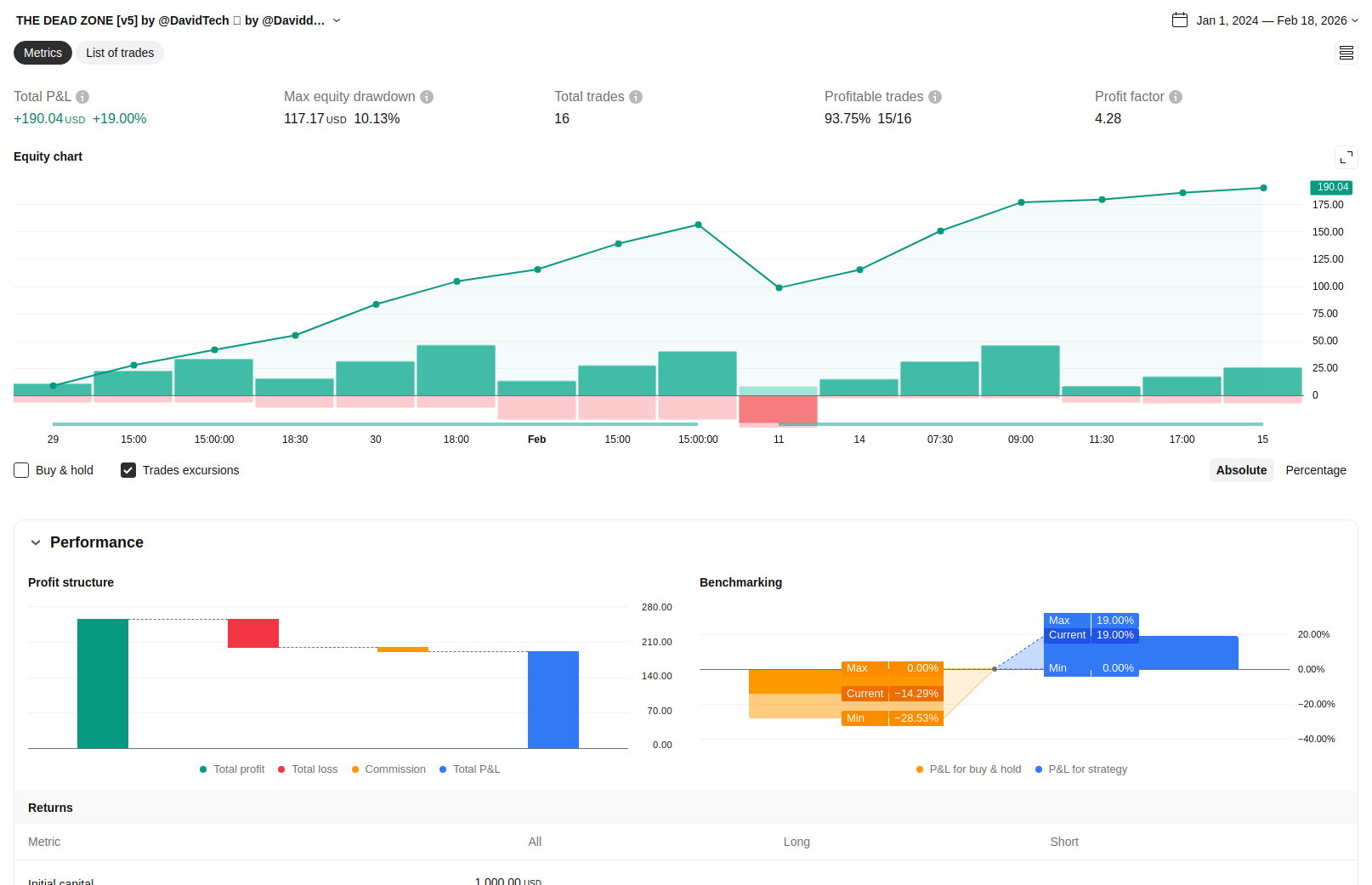1372x885 pixels.
Task: Enable the Buy & hold checkbox
Action: [x=22, y=470]
